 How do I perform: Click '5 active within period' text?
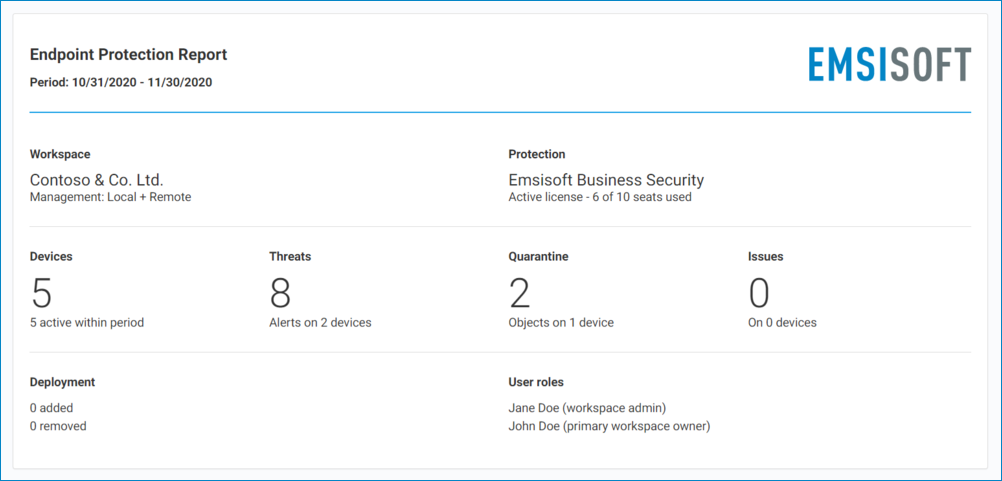pos(87,323)
